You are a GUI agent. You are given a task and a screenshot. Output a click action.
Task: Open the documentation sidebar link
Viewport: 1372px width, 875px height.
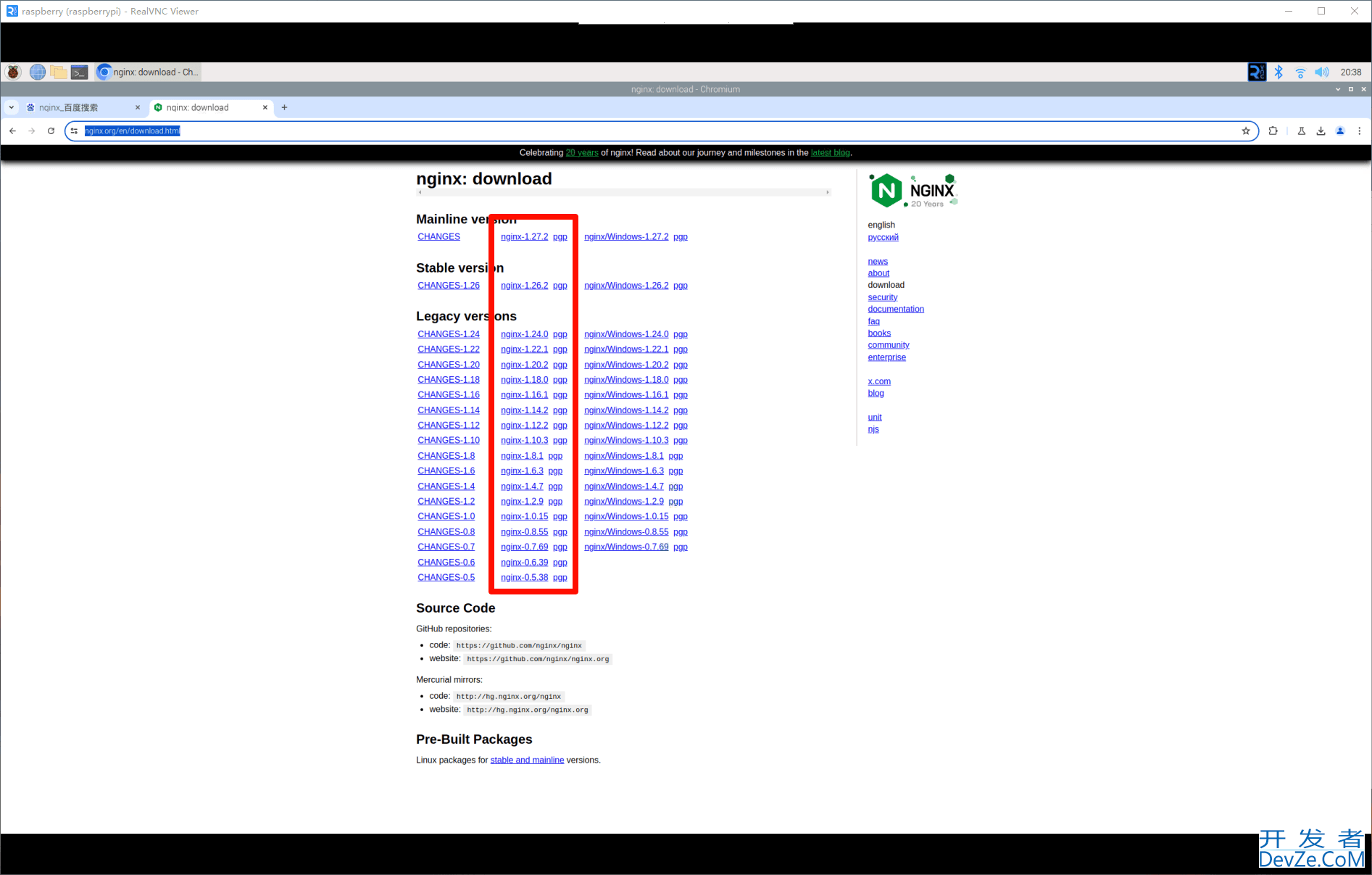coord(896,310)
